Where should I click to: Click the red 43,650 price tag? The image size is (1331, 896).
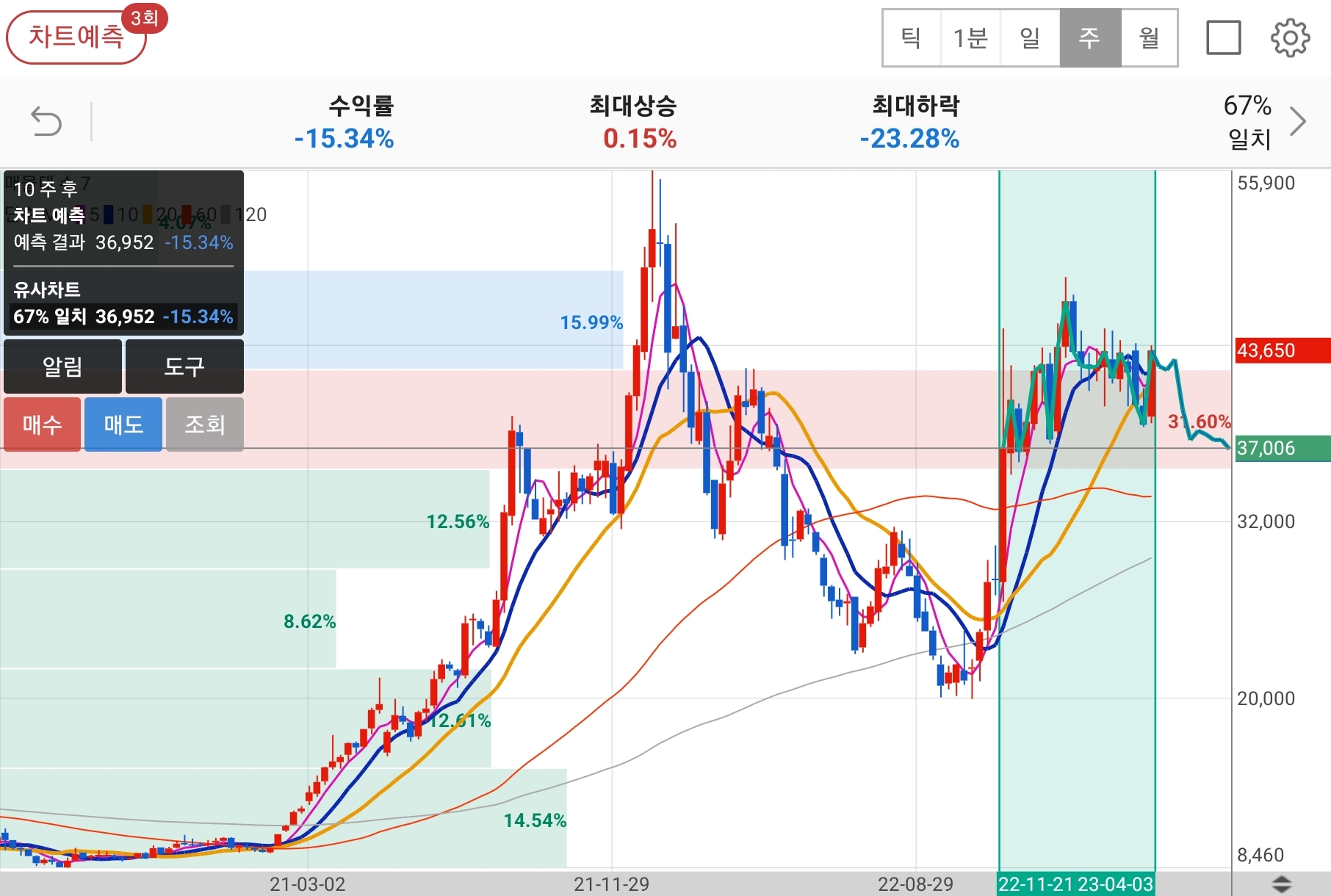point(1283,350)
